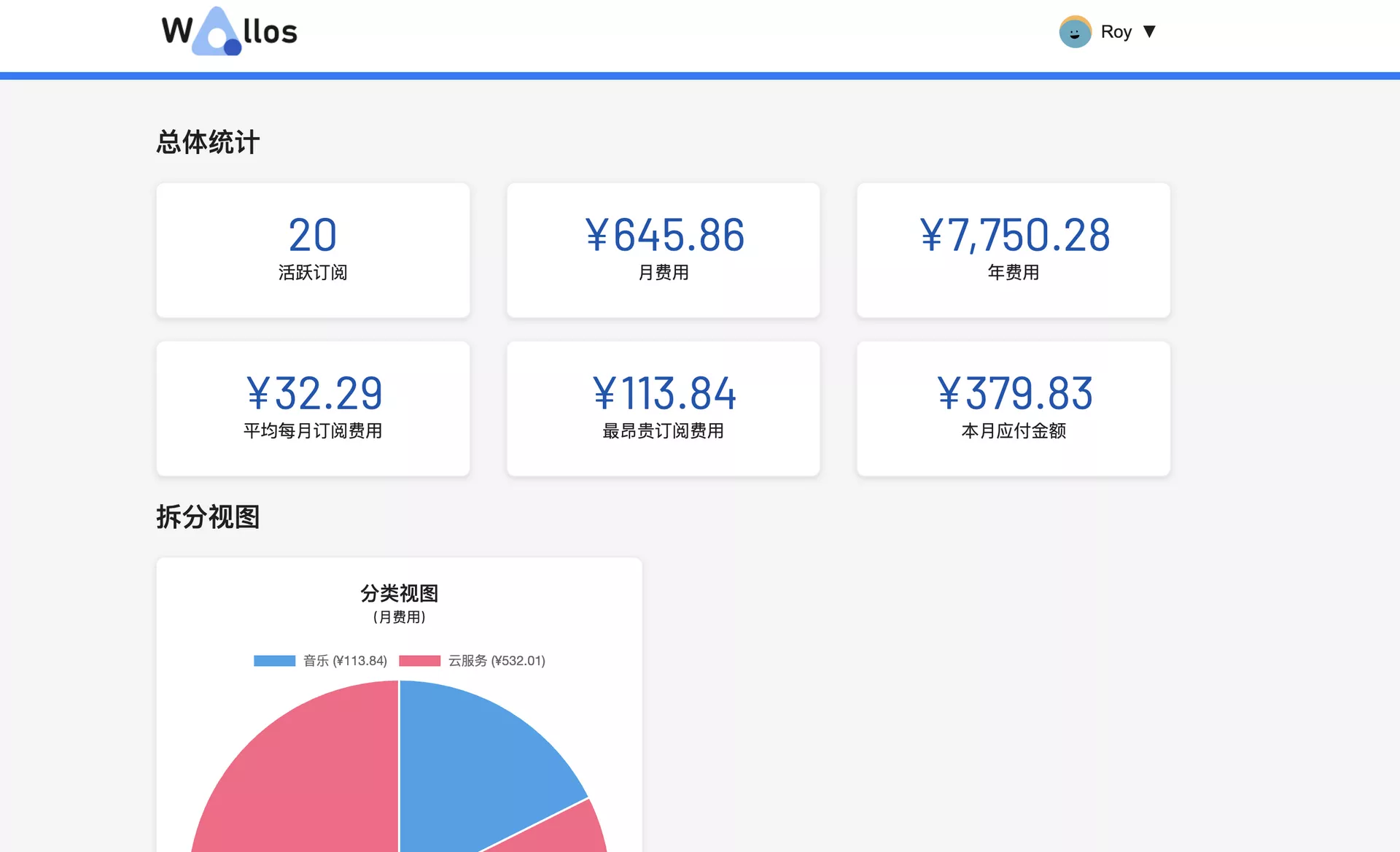Click the 拆分视图 section heading
The height and width of the screenshot is (852, 1400).
pos(208,517)
